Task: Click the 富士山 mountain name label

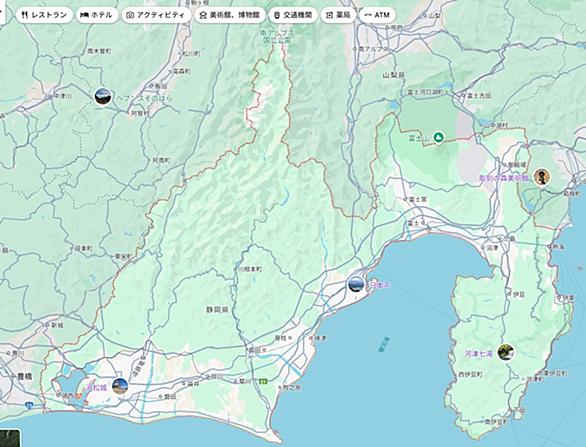Action: [420, 139]
